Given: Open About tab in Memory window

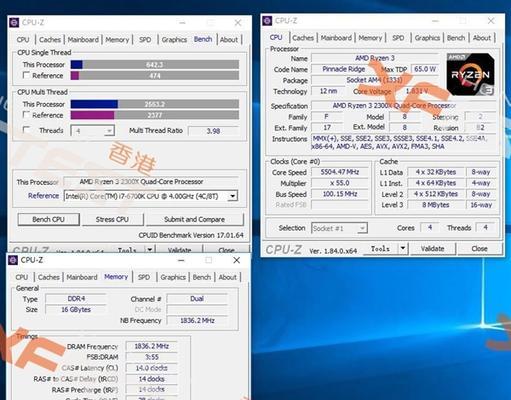Looking at the screenshot, I should [227, 277].
